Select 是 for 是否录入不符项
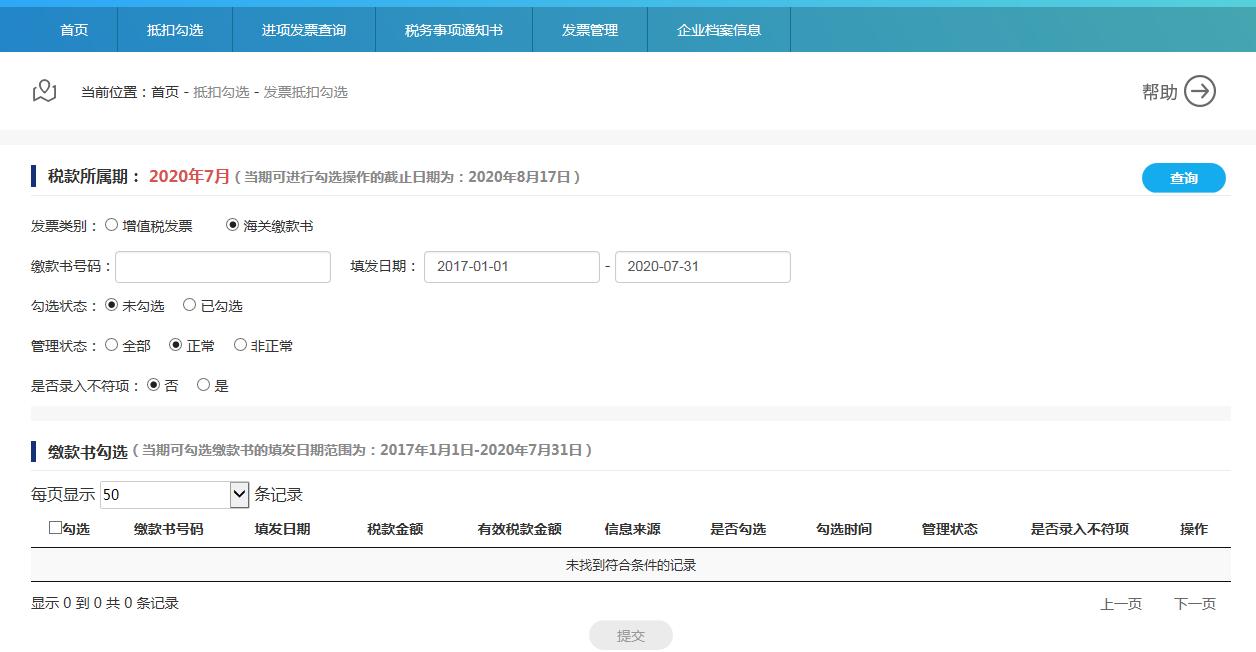The width and height of the screenshot is (1256, 652). [x=203, y=384]
